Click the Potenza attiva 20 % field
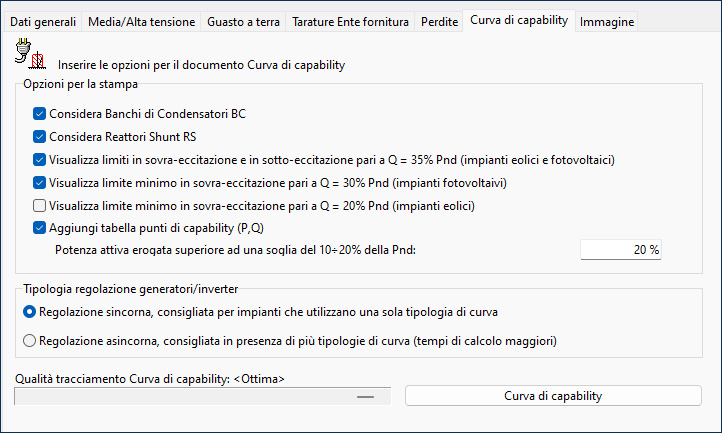 tap(621, 250)
